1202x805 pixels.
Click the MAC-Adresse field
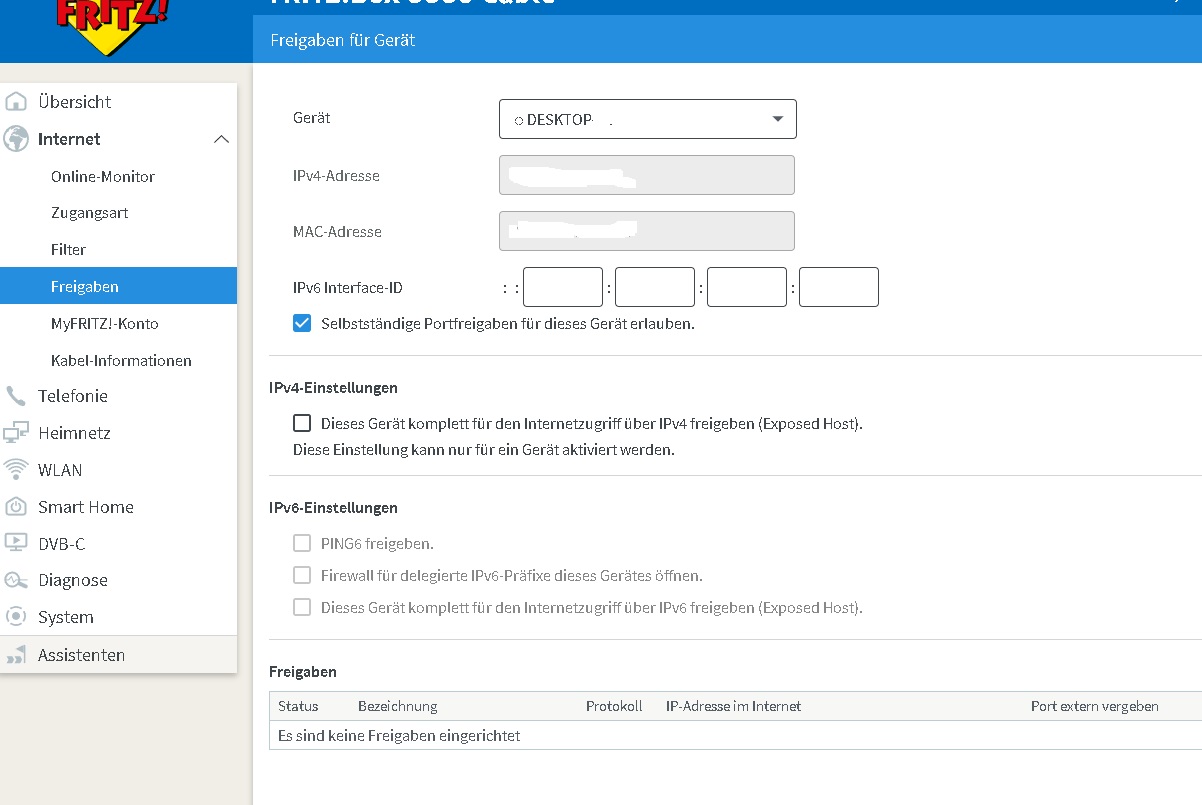pos(647,231)
